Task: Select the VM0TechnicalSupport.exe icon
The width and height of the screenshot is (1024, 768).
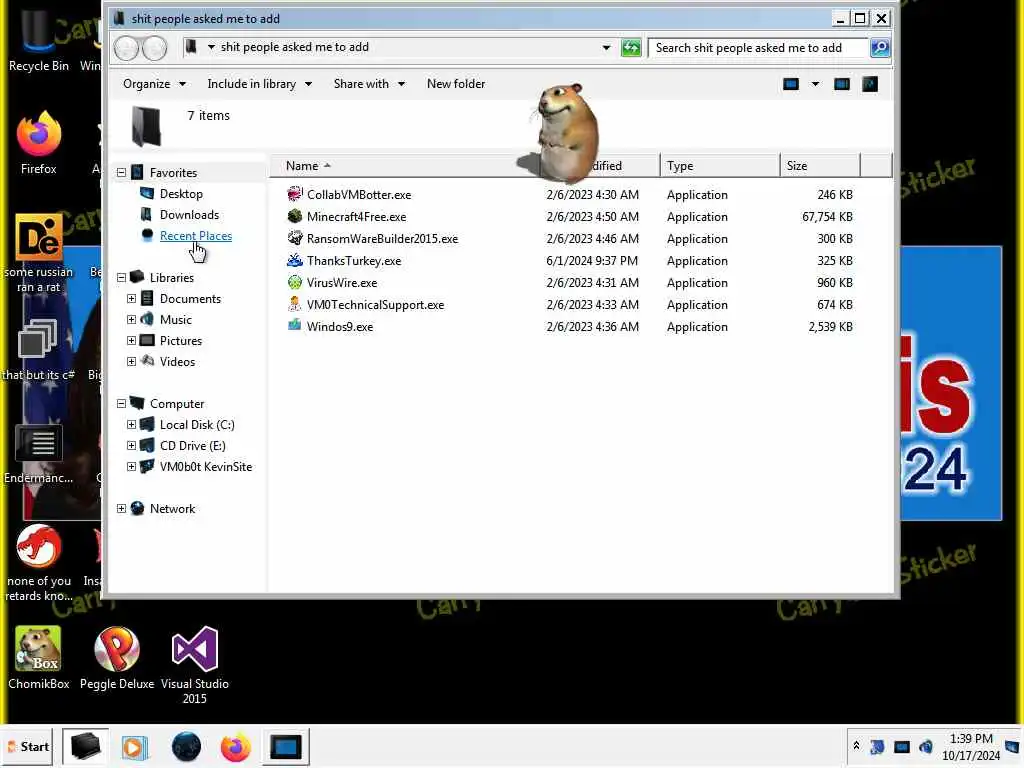Action: [x=295, y=304]
